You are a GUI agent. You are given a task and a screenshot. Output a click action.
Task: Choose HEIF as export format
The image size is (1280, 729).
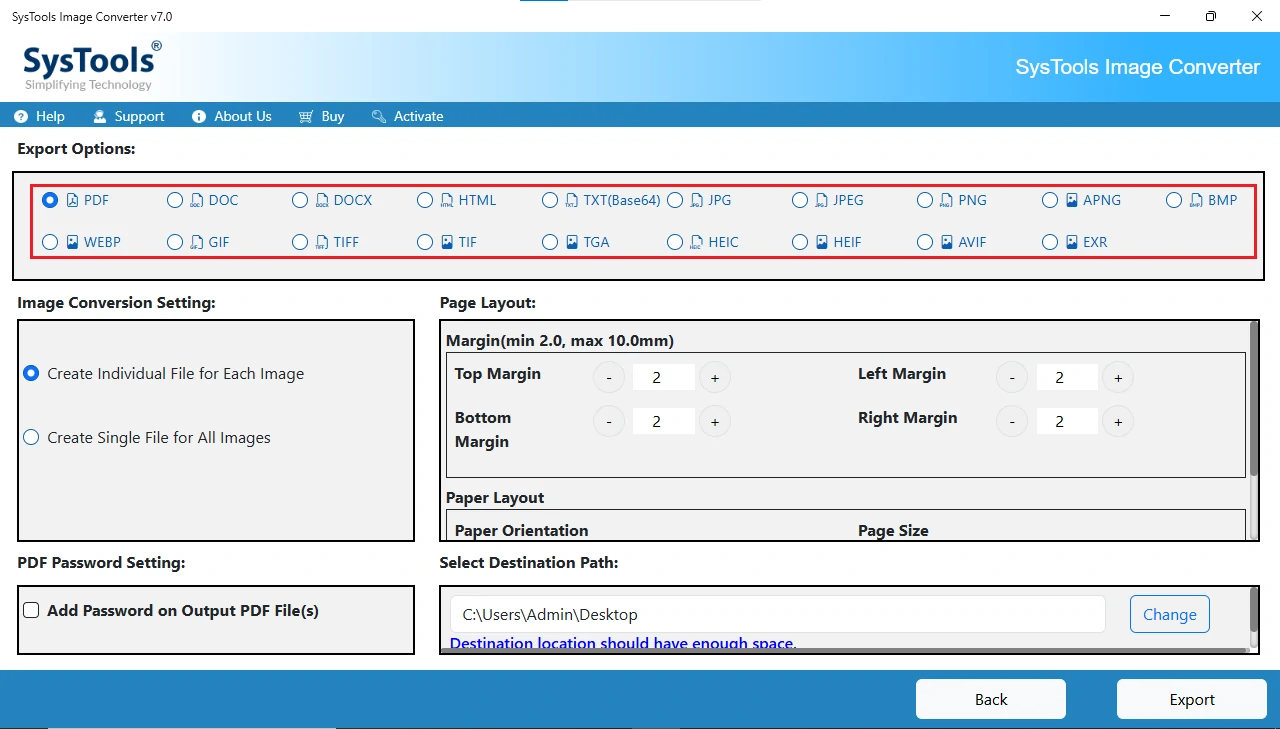[800, 242]
